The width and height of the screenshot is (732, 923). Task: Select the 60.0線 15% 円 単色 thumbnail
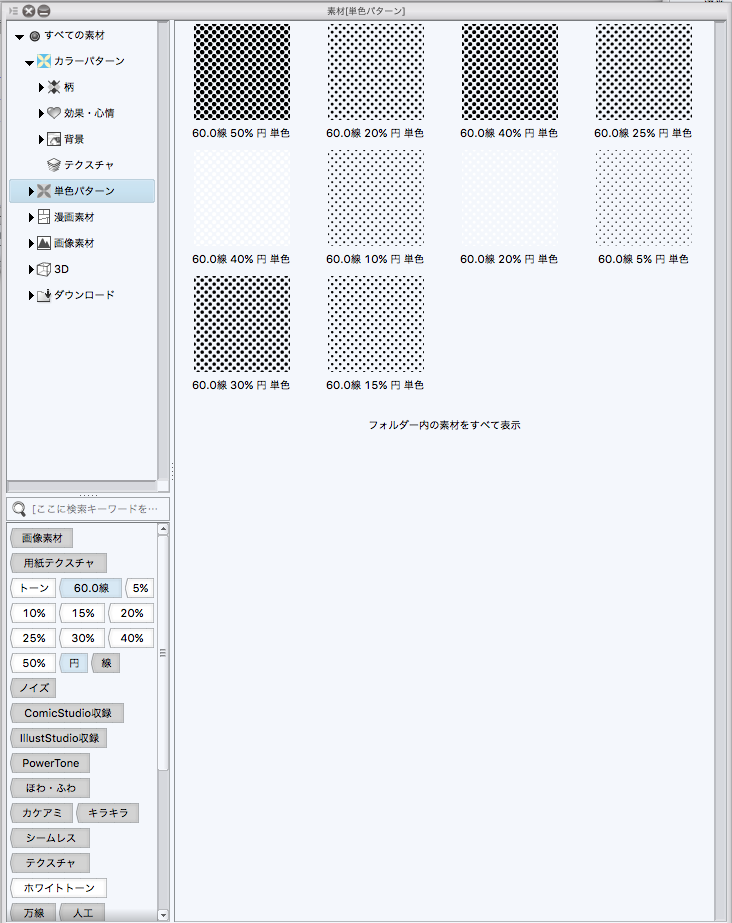click(375, 324)
